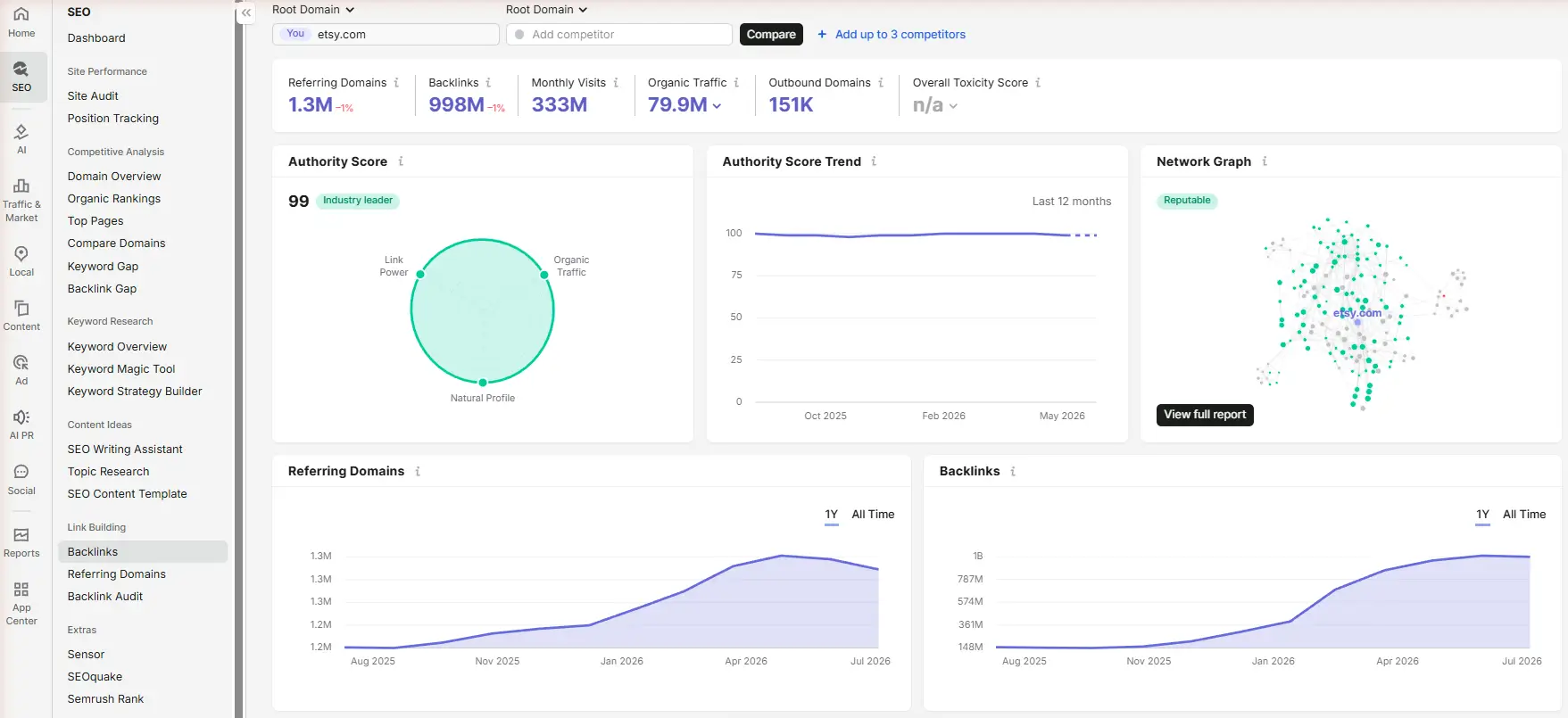
Task: Open Keyword Overview menu item
Action: pyautogui.click(x=117, y=347)
